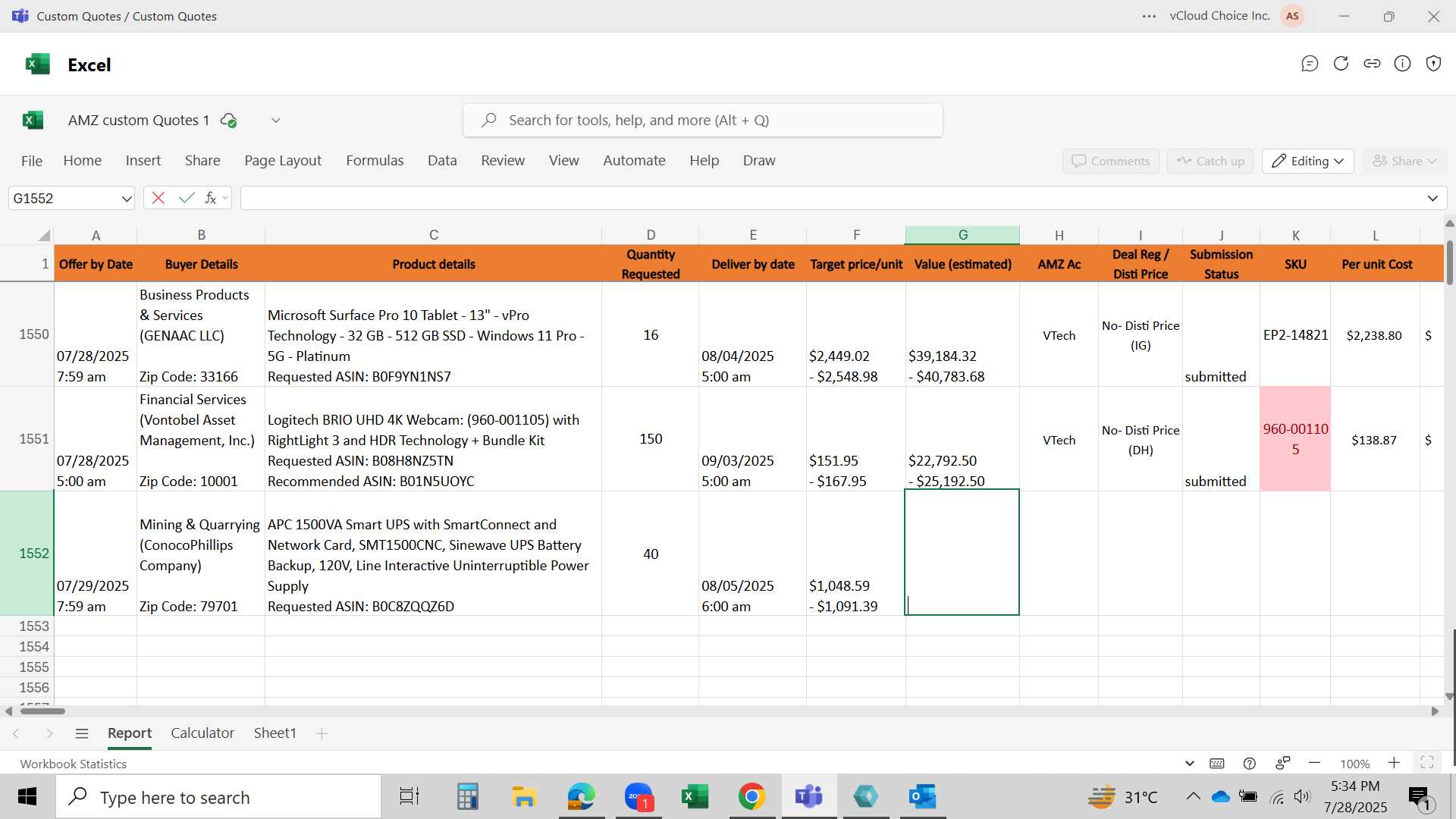The width and height of the screenshot is (1456, 819).
Task: Click the select all cells corner triangle
Action: pos(45,236)
